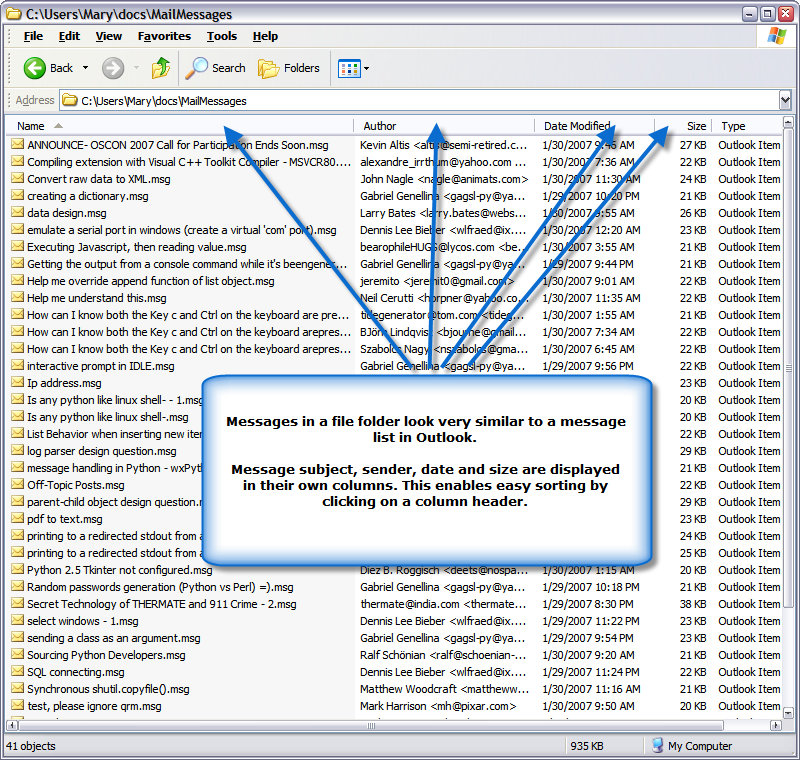
Task: Open the View menu
Action: pos(109,36)
